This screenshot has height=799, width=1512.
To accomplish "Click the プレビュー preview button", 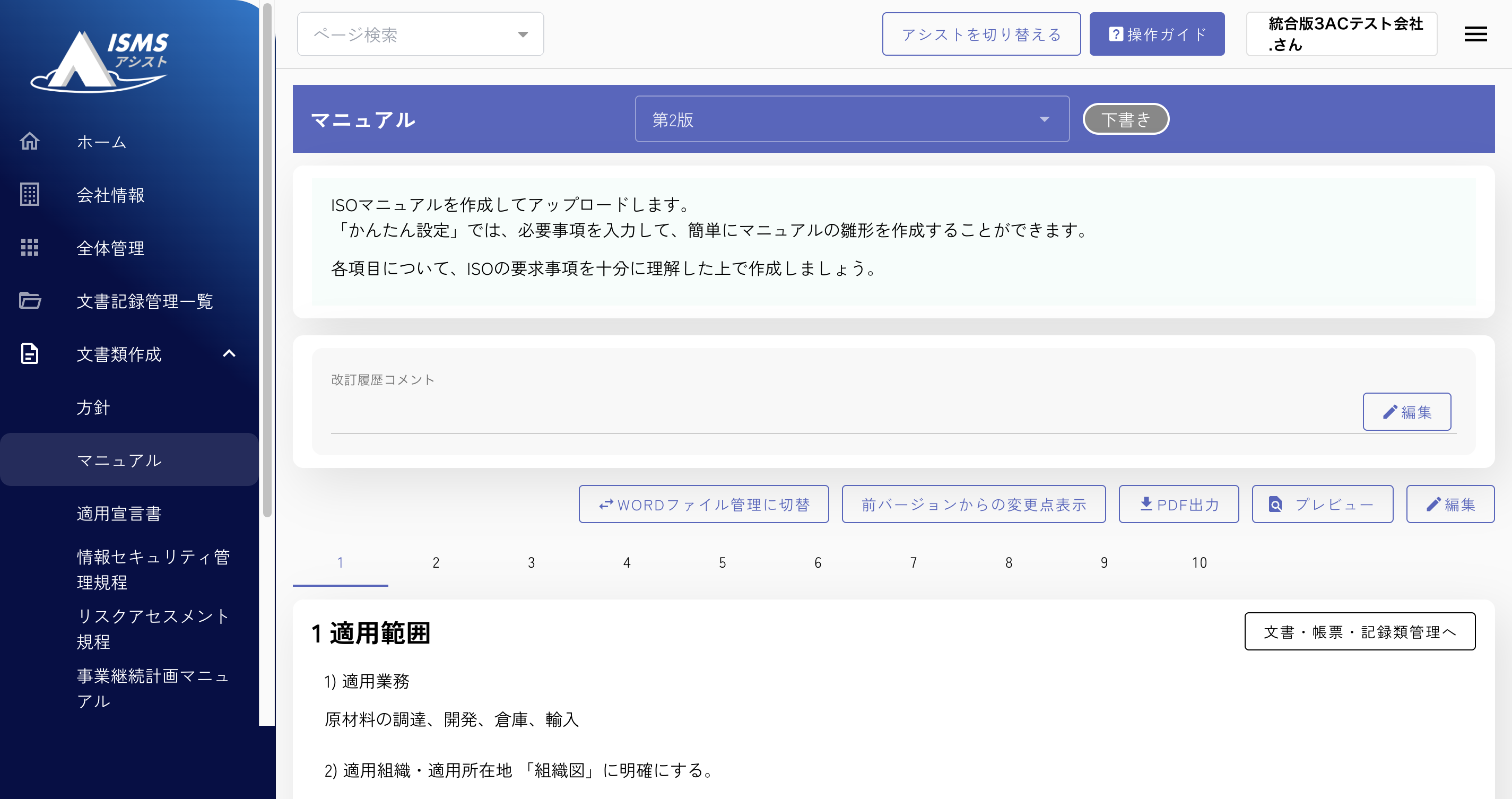I will [1322, 503].
